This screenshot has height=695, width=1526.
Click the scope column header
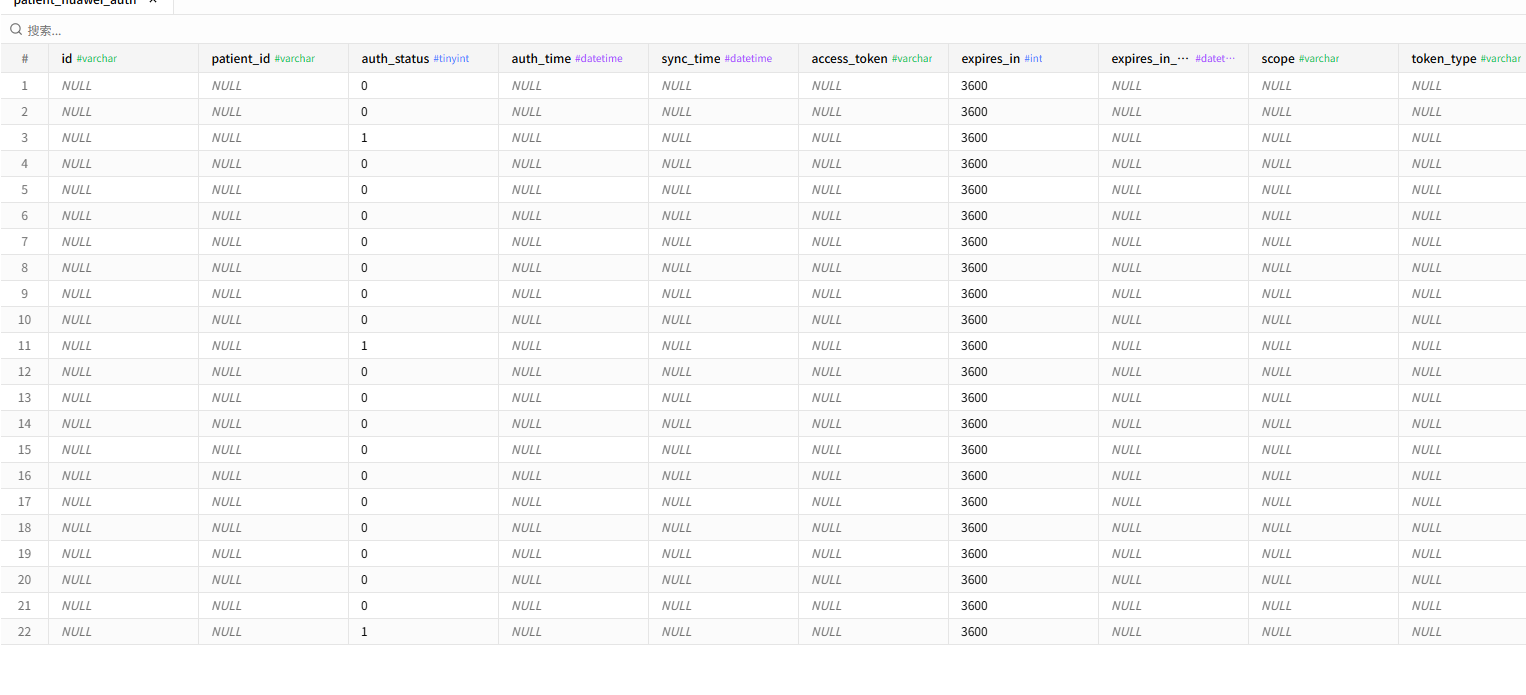(x=1324, y=59)
